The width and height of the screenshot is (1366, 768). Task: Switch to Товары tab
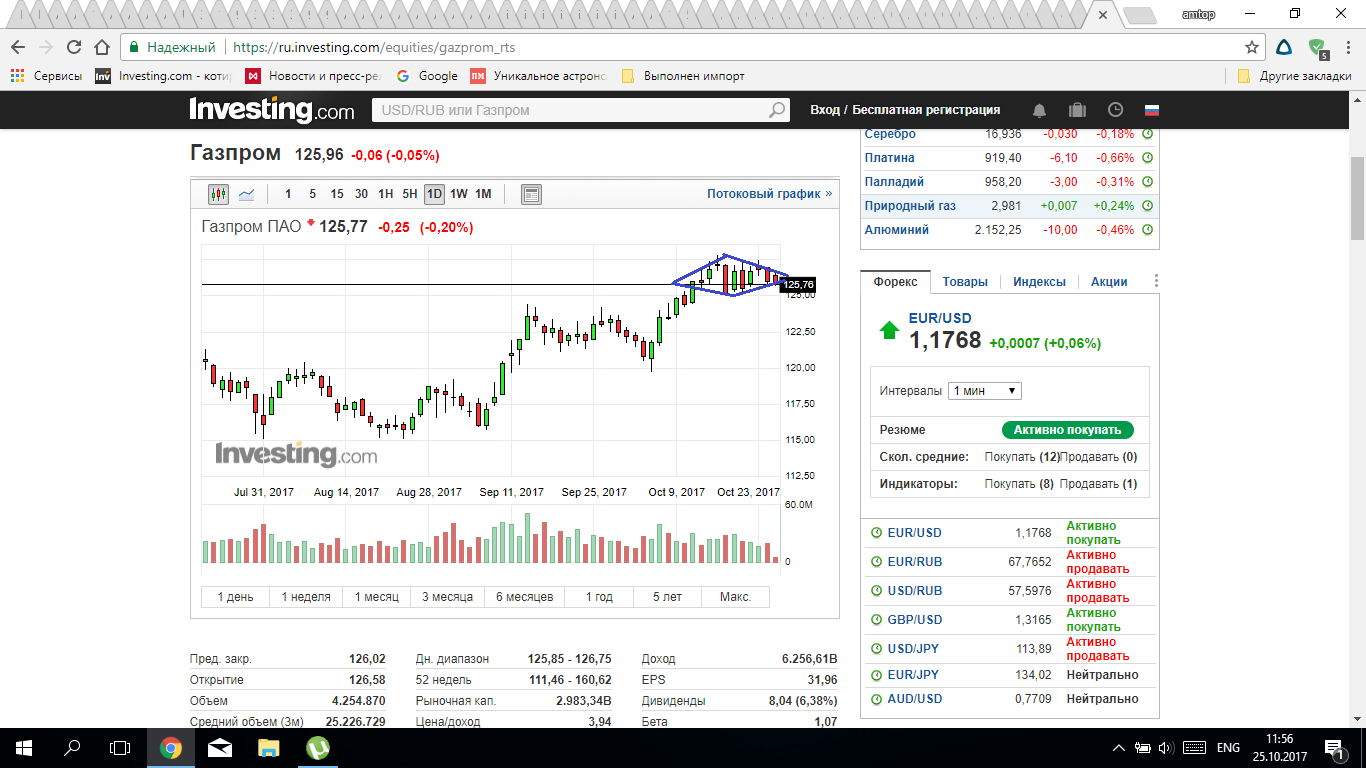click(x=965, y=282)
